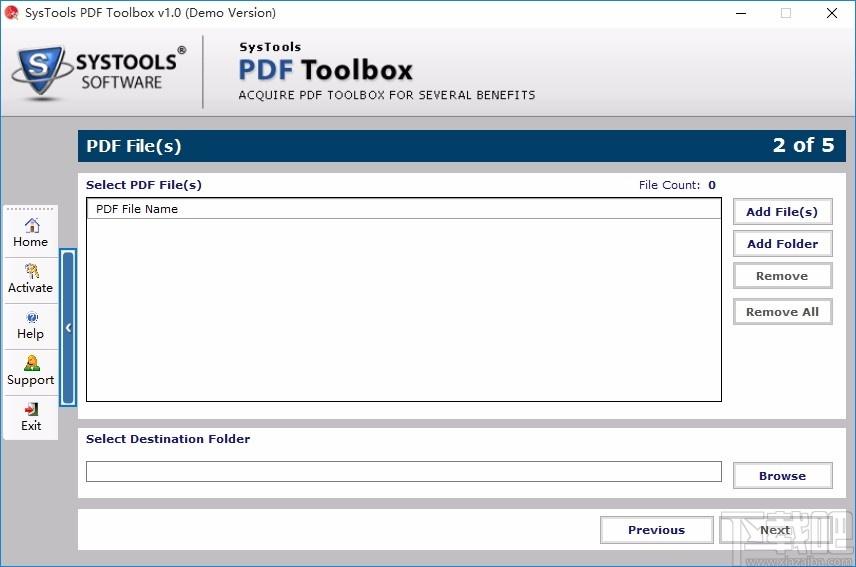Click the '2 of 5' step indicator

click(x=803, y=145)
